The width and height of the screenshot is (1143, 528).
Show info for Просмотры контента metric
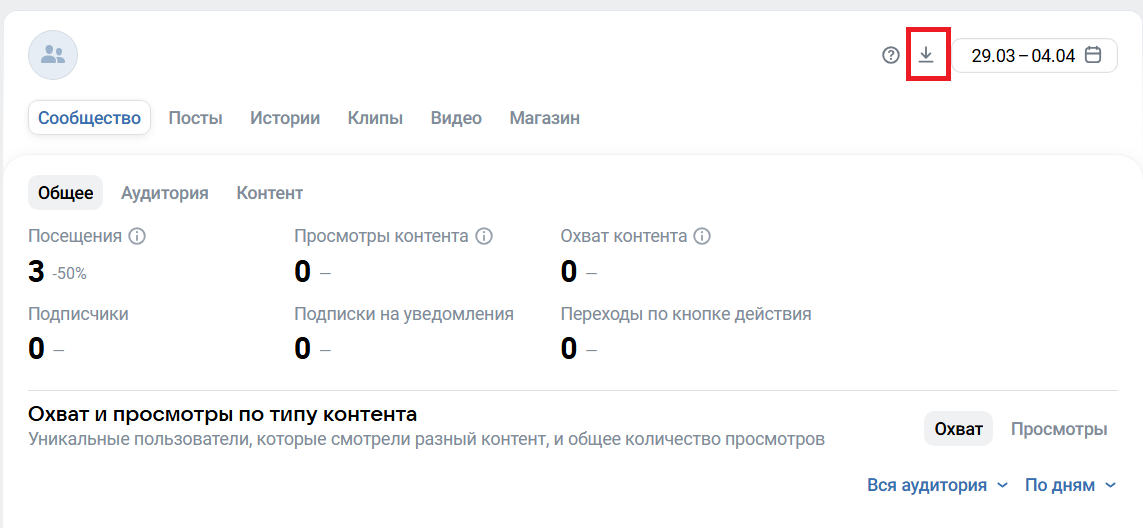(x=484, y=237)
